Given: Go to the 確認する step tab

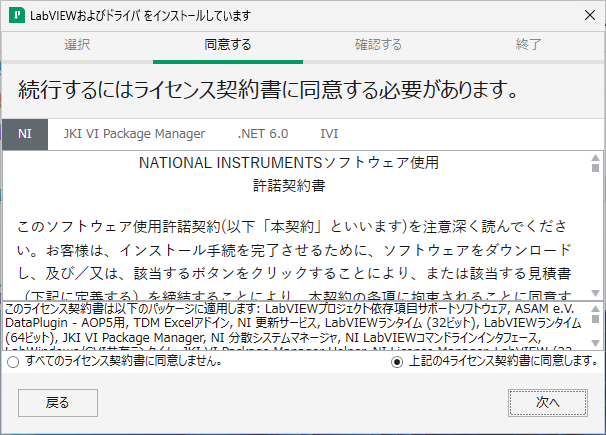Looking at the screenshot, I should click(x=378, y=45).
